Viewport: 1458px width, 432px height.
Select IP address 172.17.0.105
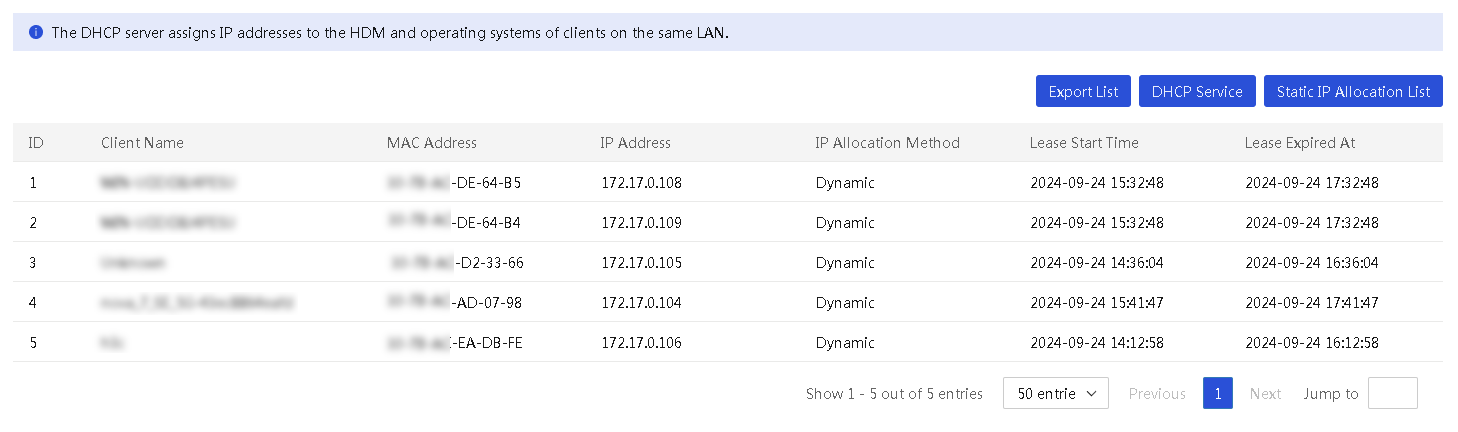641,263
